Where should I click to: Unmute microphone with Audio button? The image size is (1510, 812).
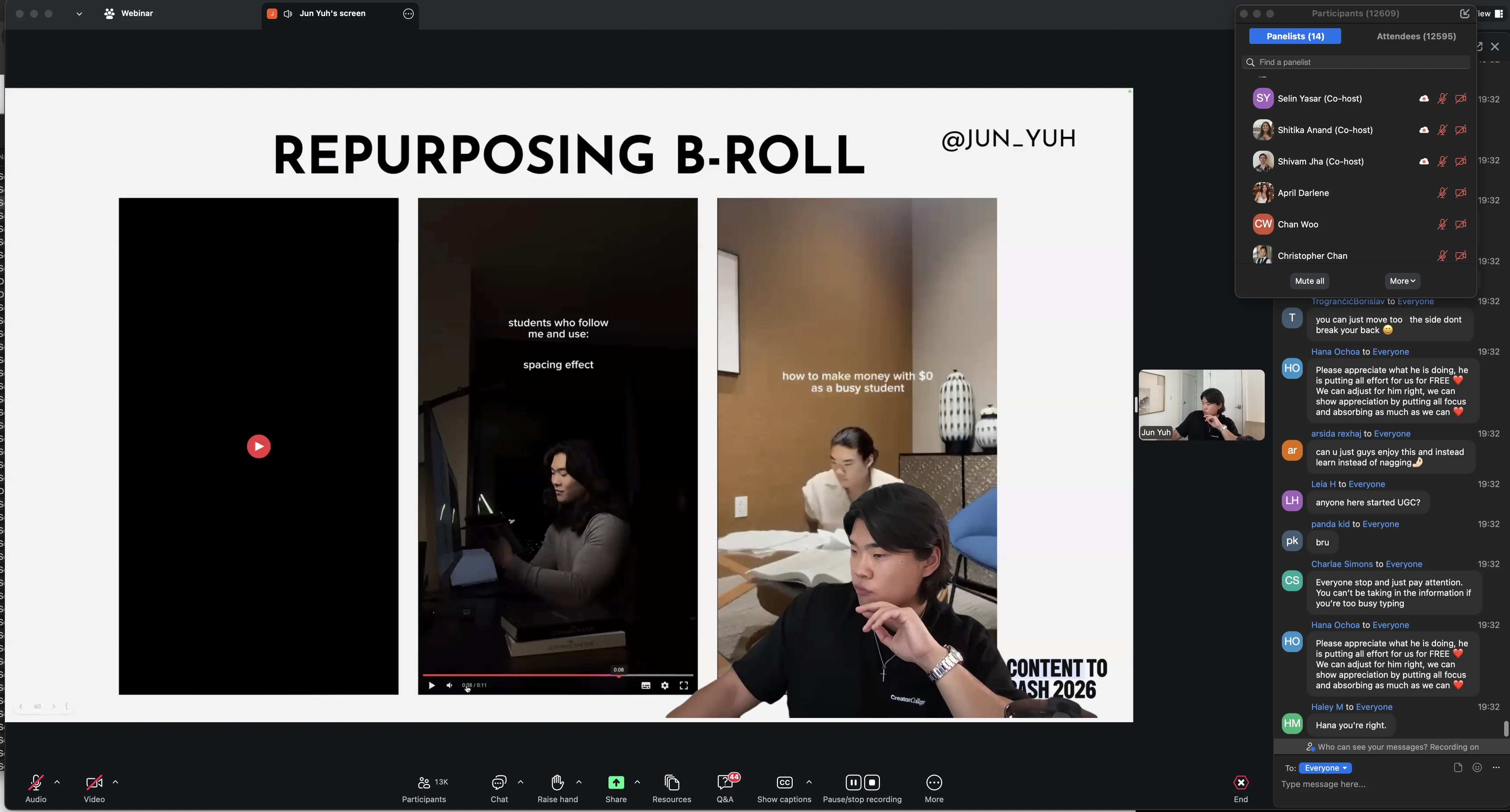point(36,783)
